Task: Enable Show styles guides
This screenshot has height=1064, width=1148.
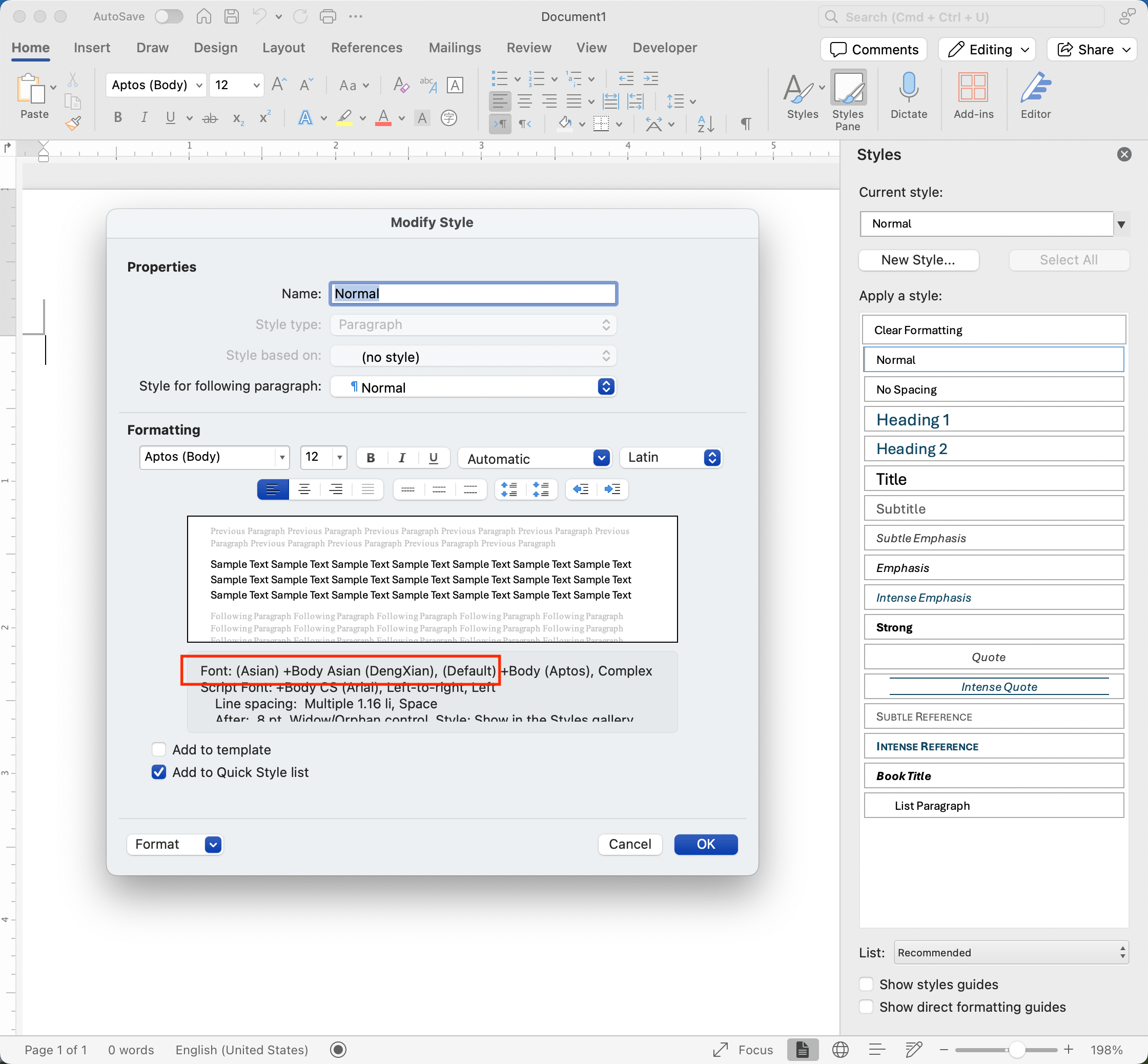Action: coord(867,984)
